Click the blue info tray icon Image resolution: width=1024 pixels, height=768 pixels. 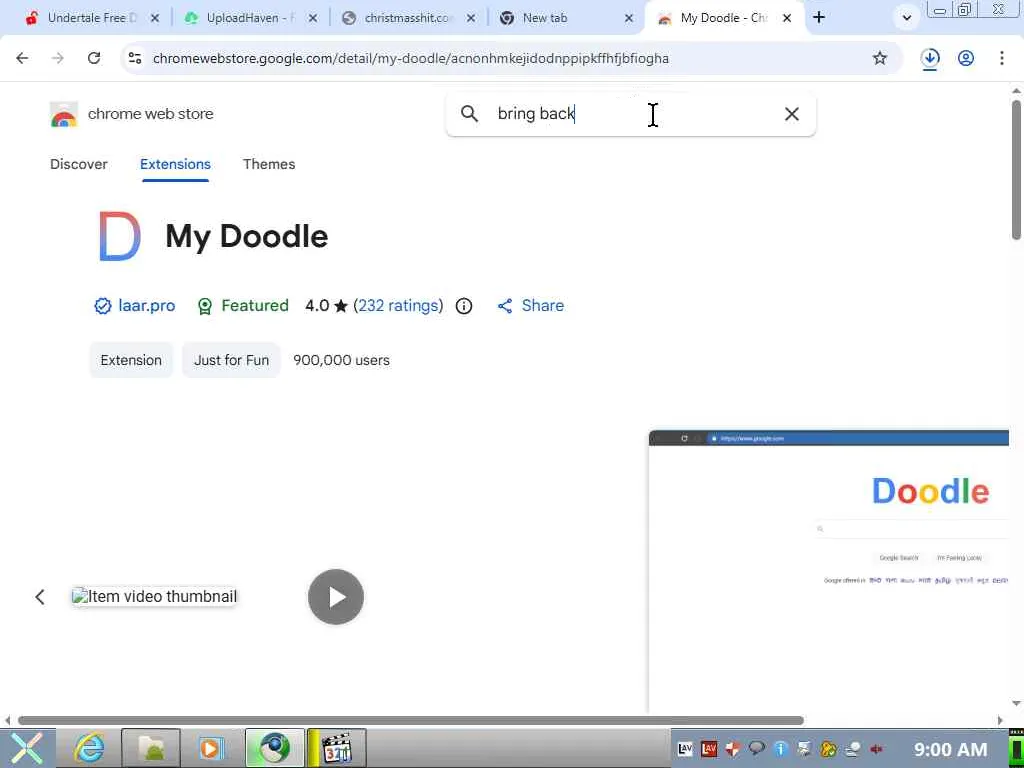tap(780, 749)
